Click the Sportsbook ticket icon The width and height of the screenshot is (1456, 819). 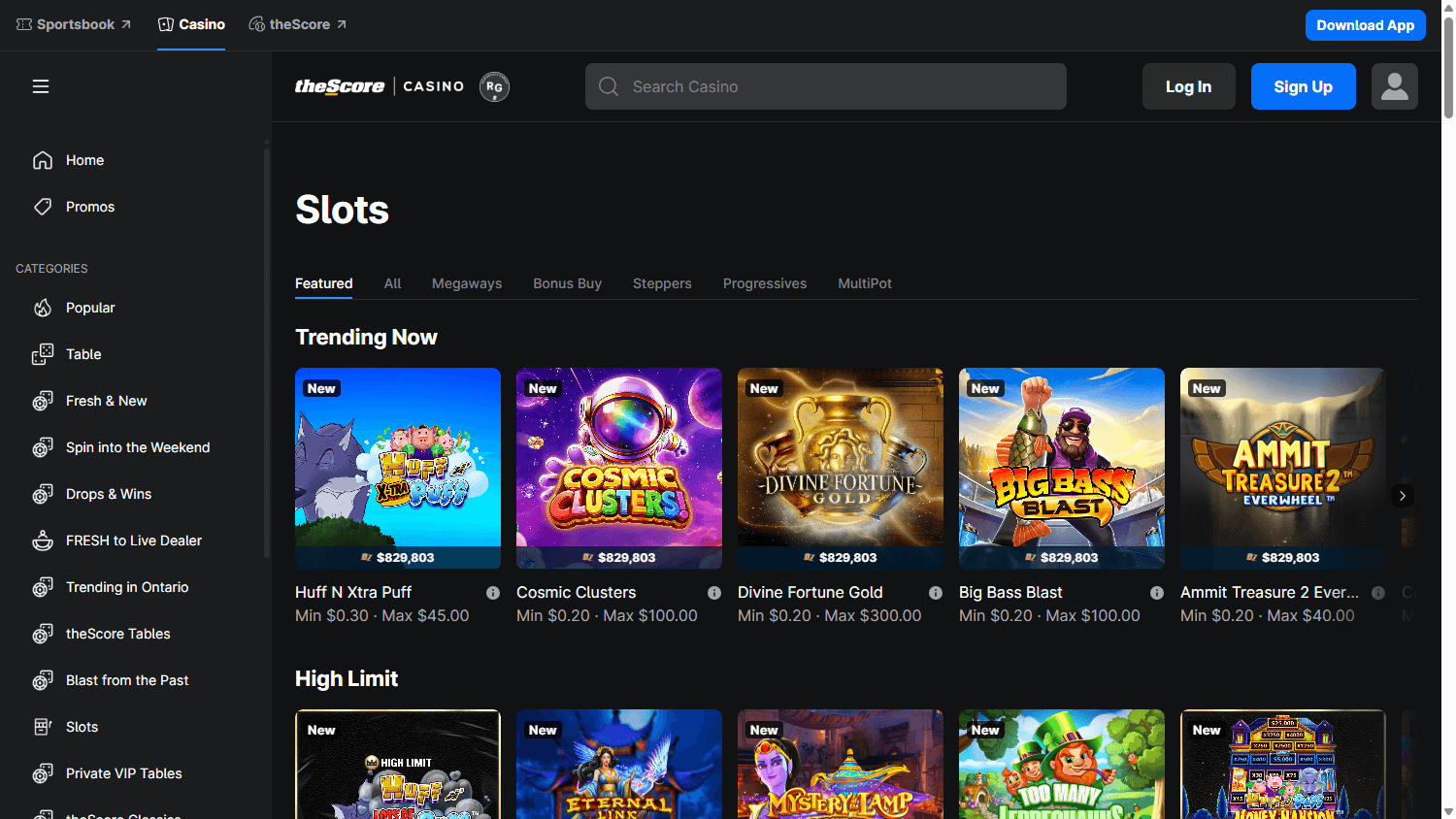coord(24,24)
